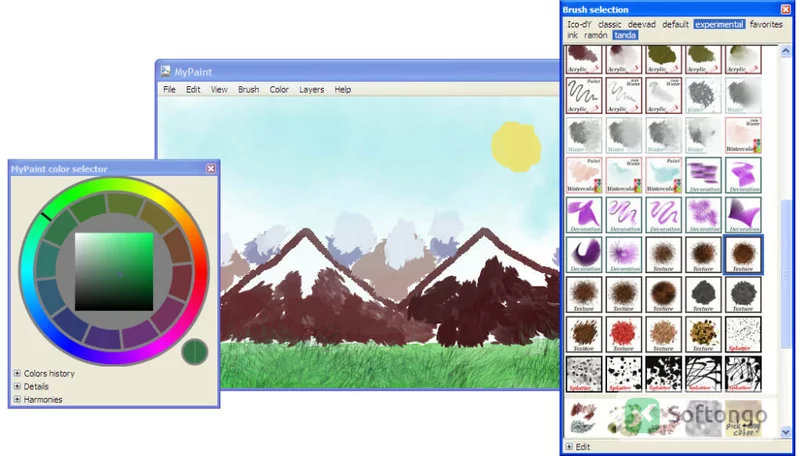
Task: Pick the speckled gray Water brush
Action: pyautogui.click(x=703, y=95)
